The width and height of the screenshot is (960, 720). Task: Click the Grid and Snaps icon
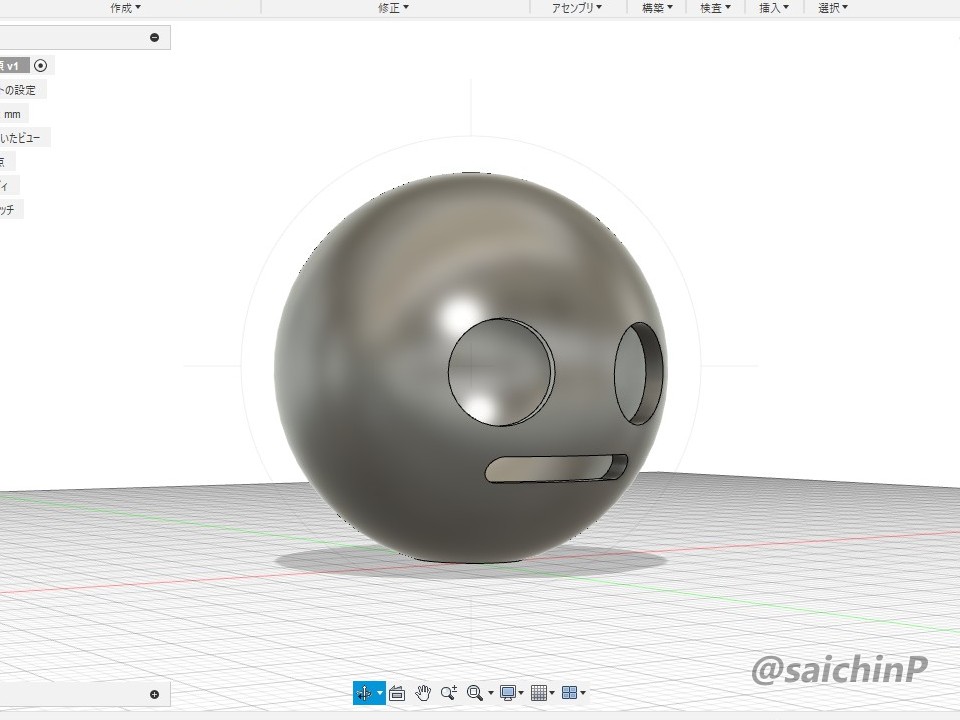pyautogui.click(x=539, y=693)
